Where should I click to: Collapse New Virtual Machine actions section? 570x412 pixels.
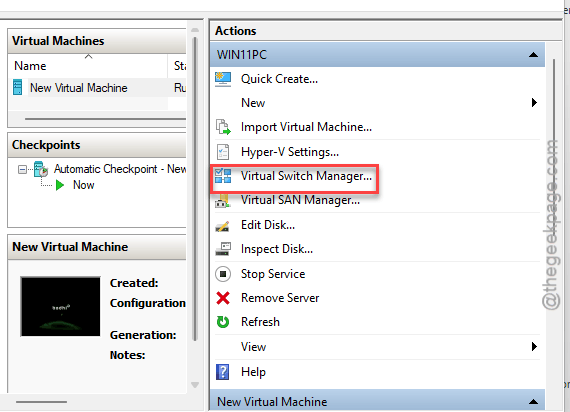click(533, 402)
